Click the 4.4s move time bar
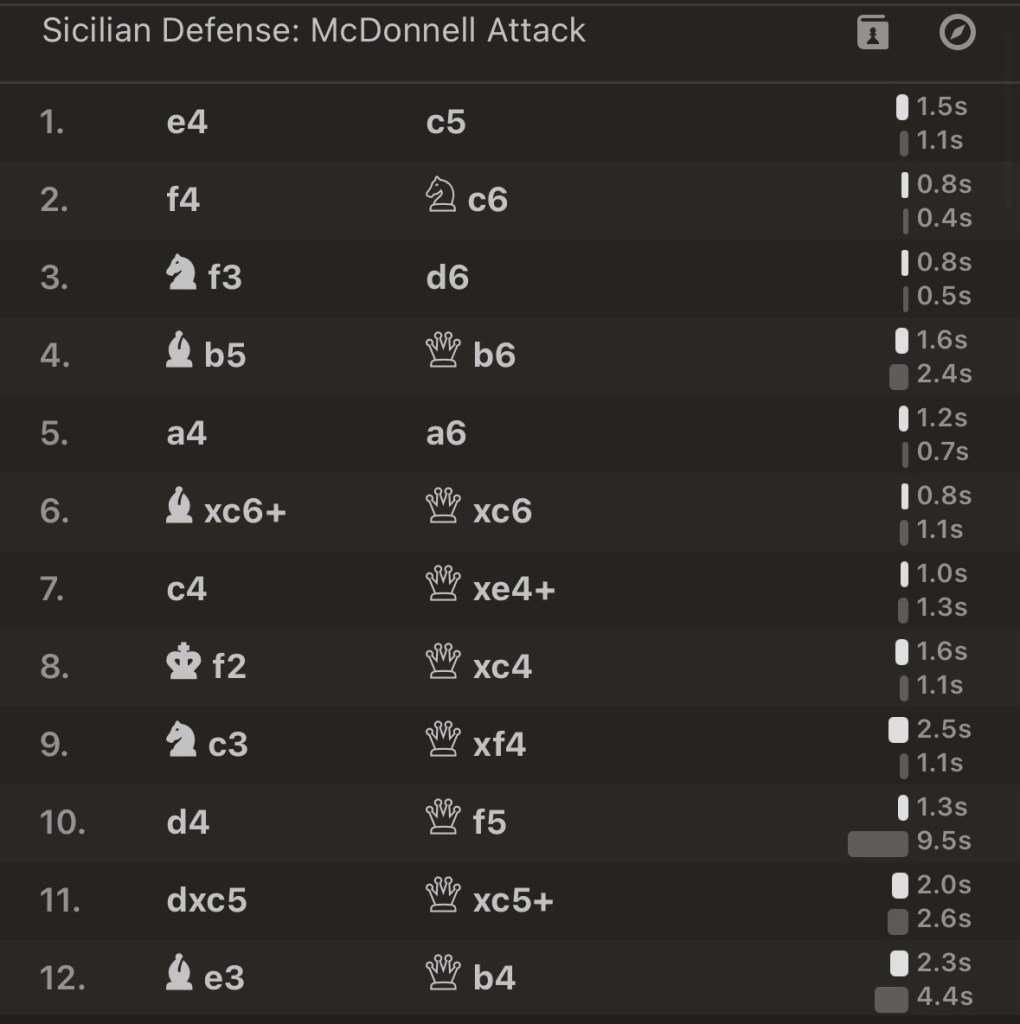 (x=891, y=998)
